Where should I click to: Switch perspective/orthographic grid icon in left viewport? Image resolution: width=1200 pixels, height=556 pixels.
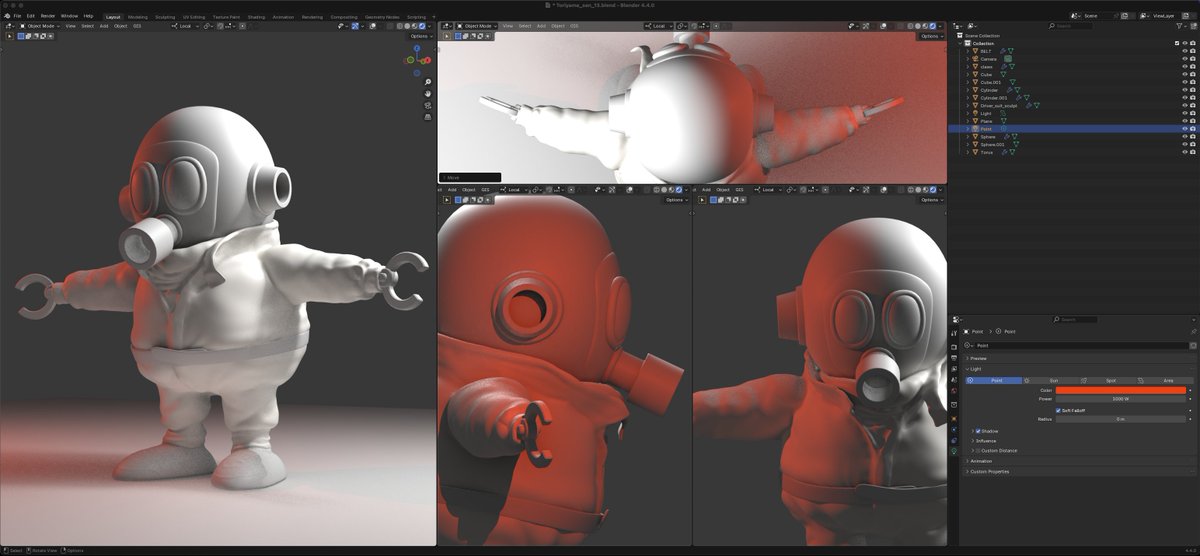click(x=428, y=116)
